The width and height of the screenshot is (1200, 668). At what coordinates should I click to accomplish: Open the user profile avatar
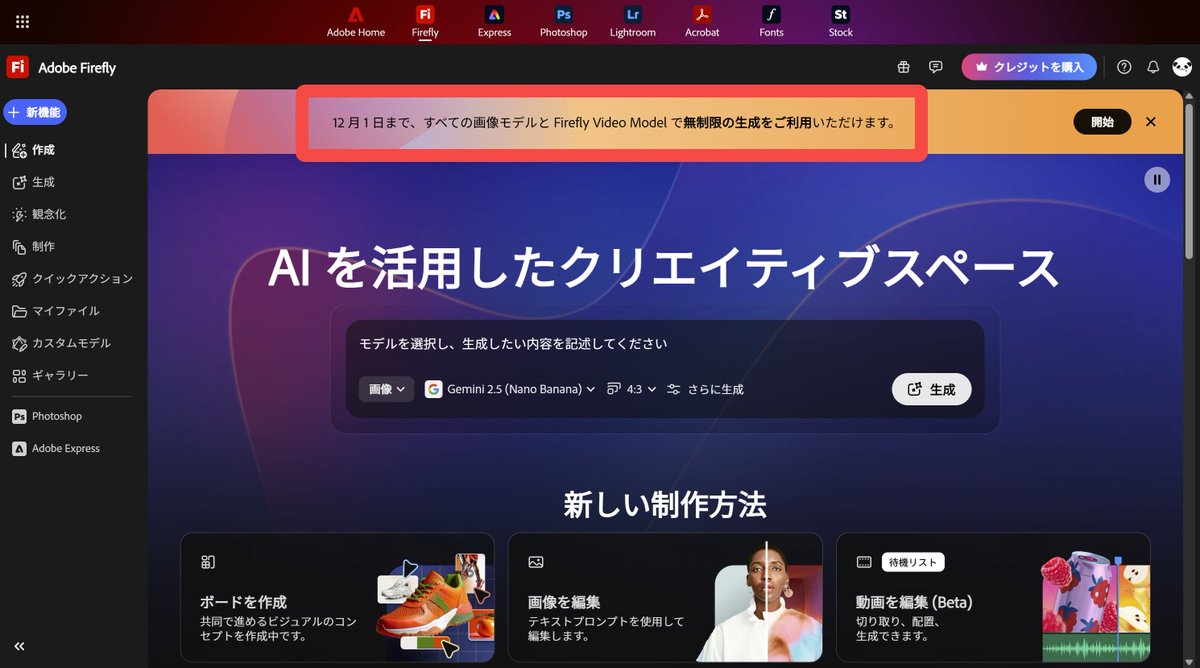[1182, 67]
